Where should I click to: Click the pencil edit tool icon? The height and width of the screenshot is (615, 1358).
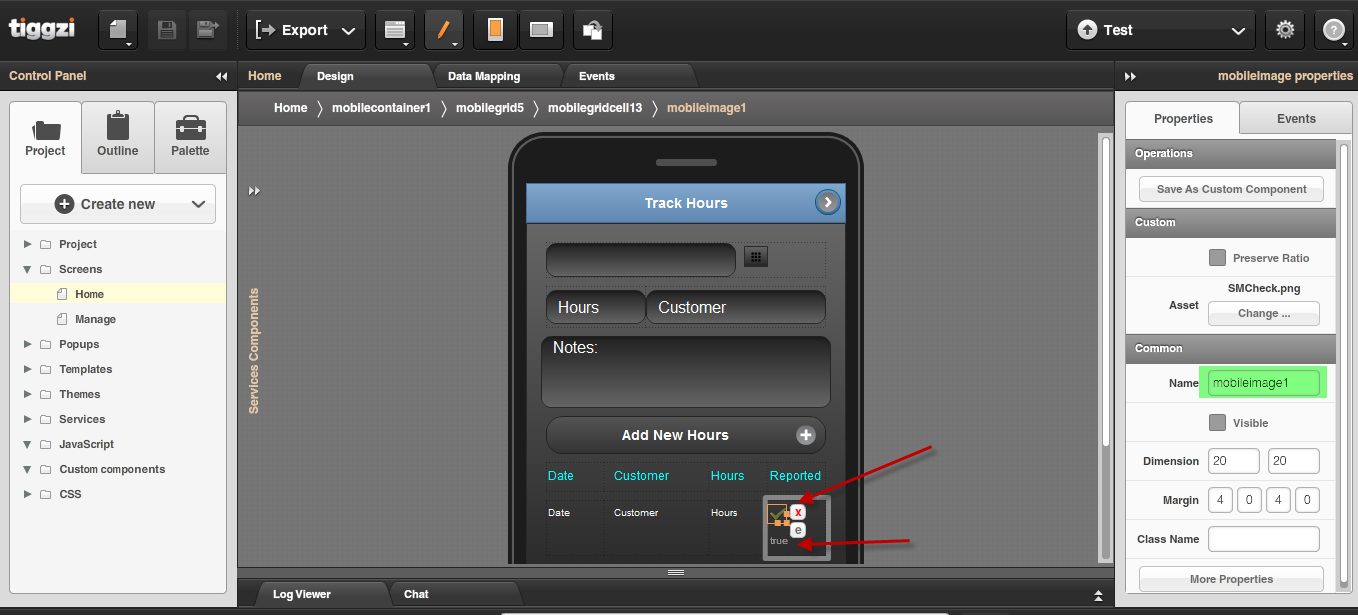click(x=442, y=30)
